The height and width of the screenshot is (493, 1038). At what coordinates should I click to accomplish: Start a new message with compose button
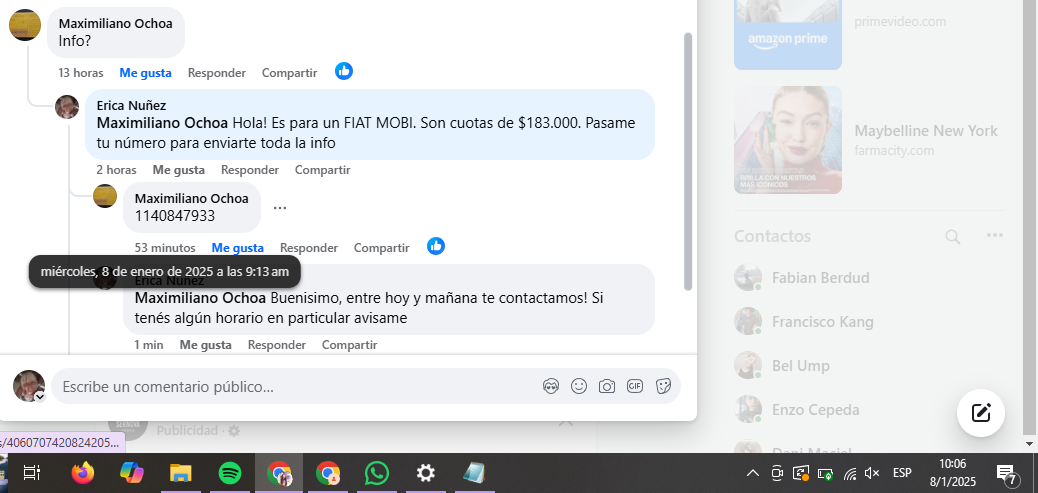point(980,413)
